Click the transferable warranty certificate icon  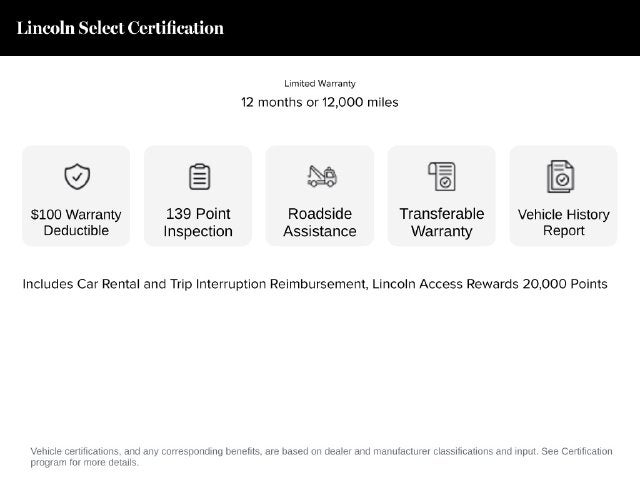(x=442, y=176)
